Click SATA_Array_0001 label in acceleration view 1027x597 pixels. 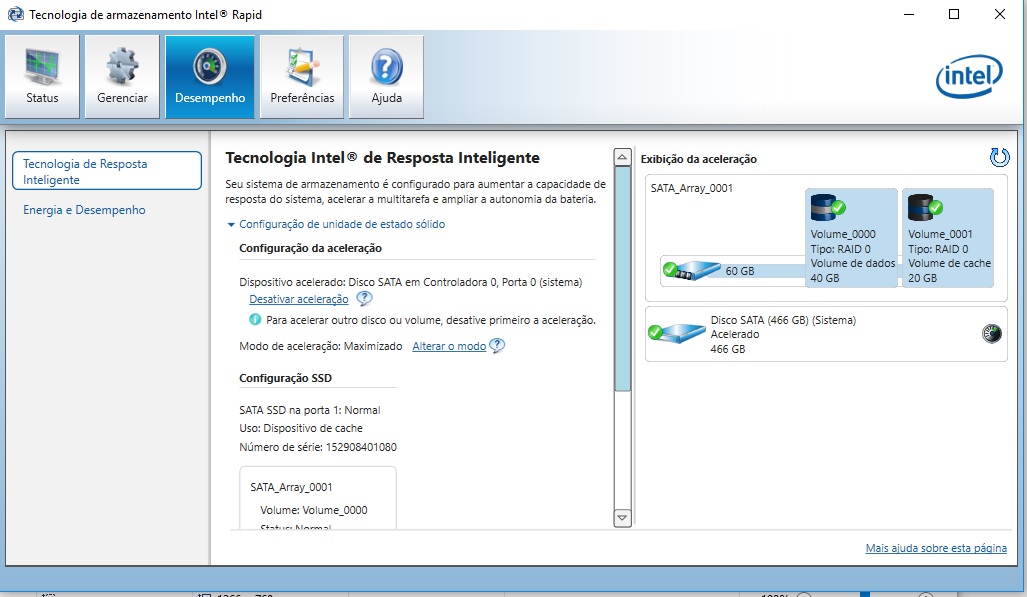coord(692,188)
